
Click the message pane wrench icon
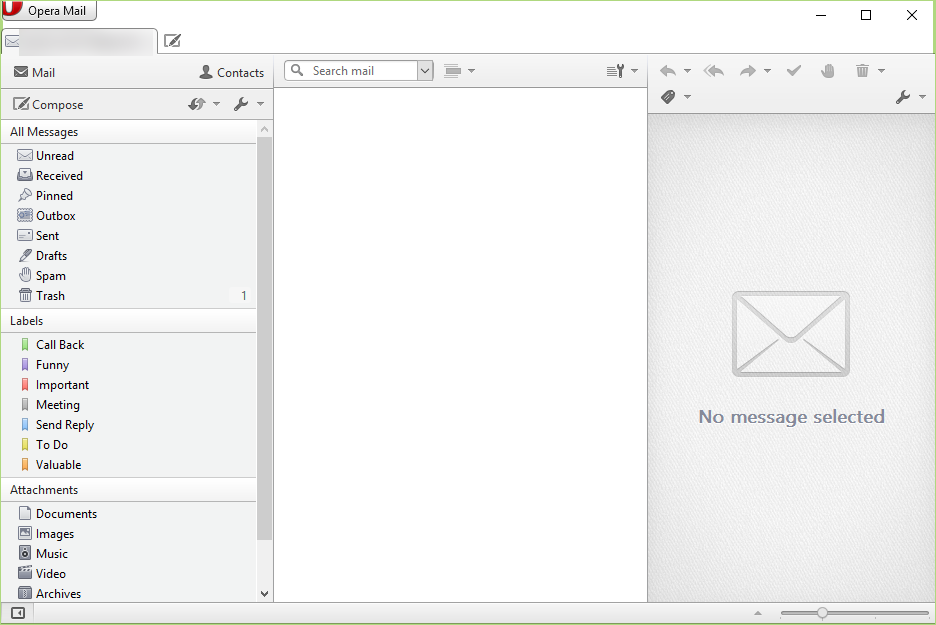[903, 97]
